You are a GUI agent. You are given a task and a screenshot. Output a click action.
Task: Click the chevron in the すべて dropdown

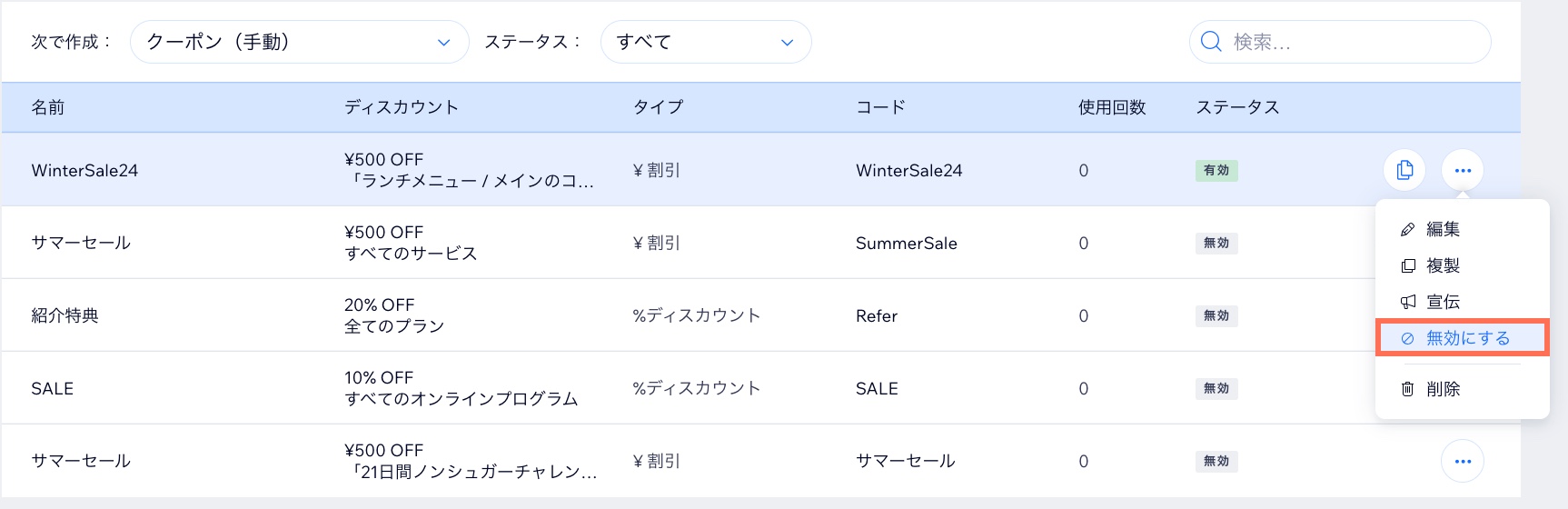coord(788,43)
